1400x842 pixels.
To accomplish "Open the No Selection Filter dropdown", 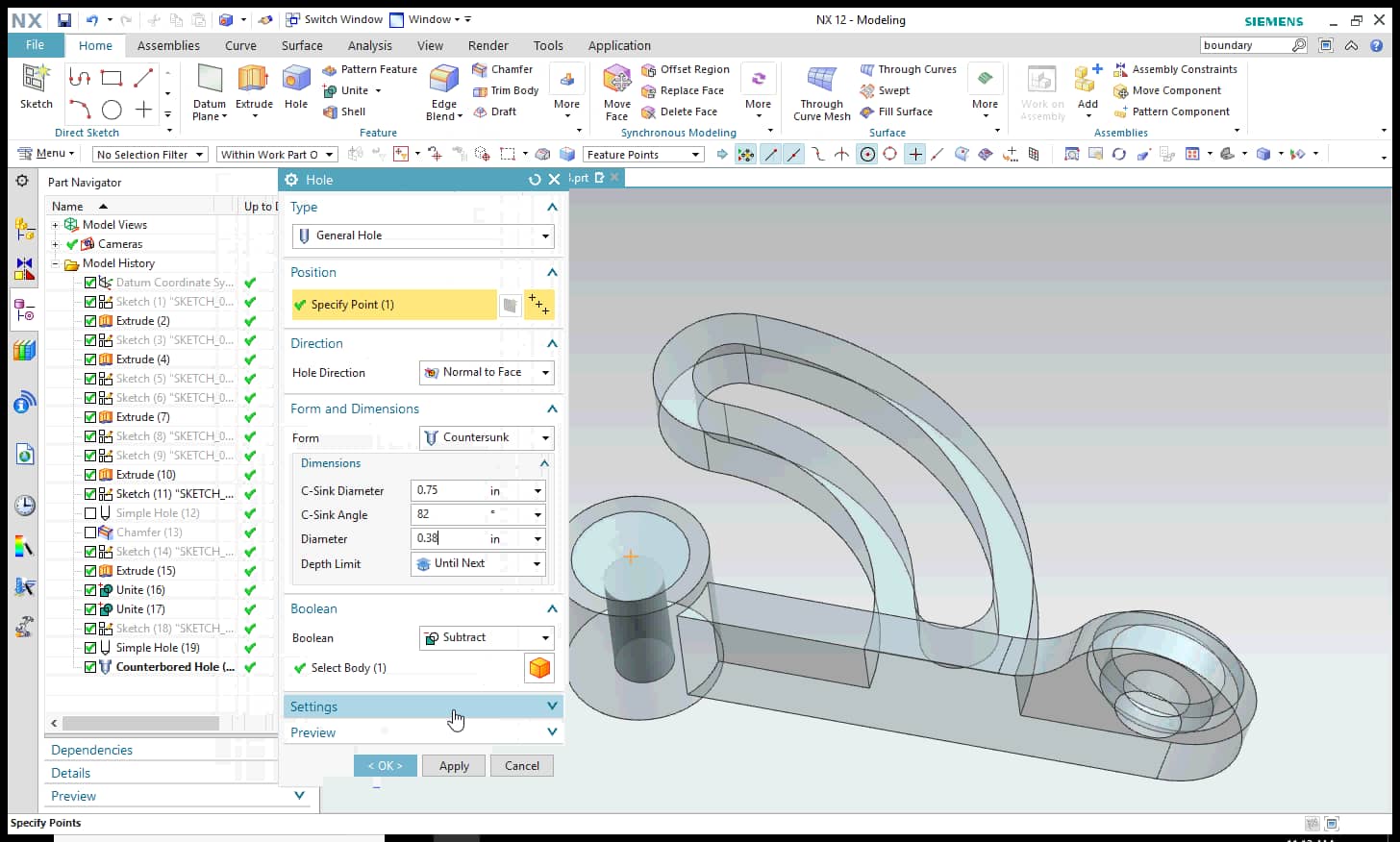I will click(x=150, y=155).
